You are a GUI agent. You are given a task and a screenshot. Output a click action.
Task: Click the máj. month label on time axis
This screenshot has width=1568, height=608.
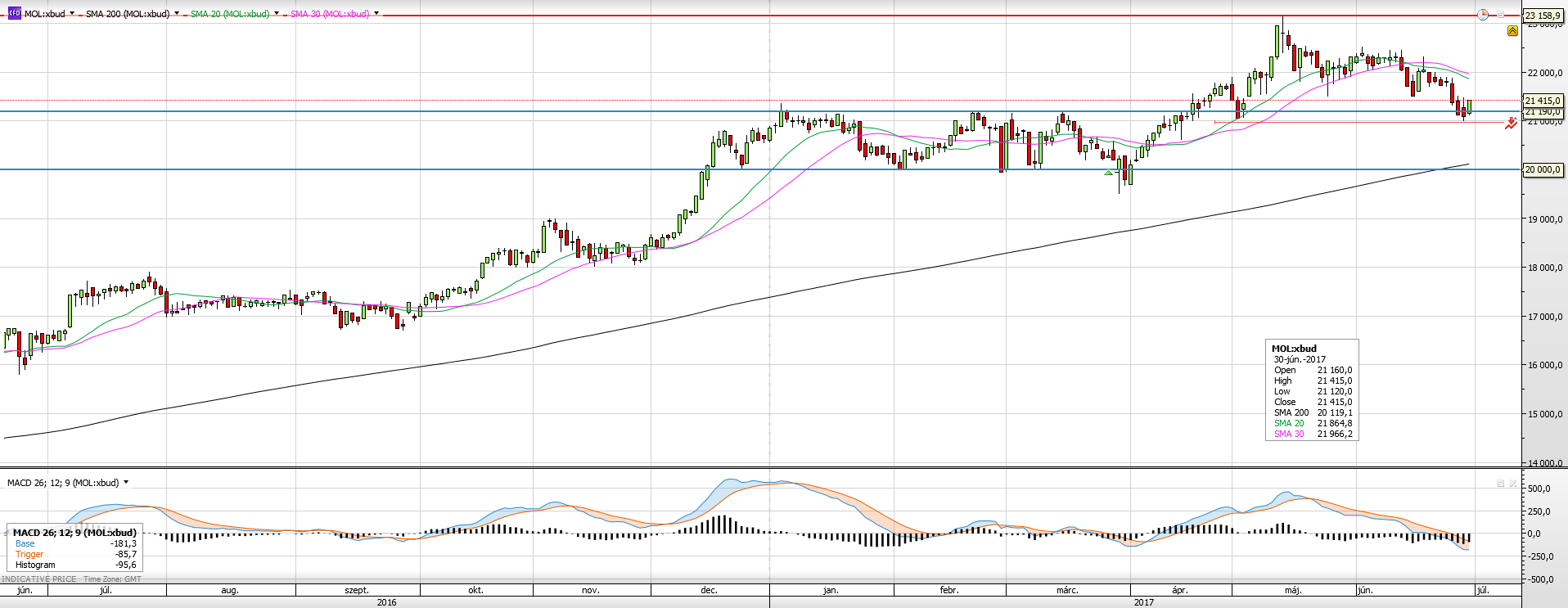pos(1293,590)
